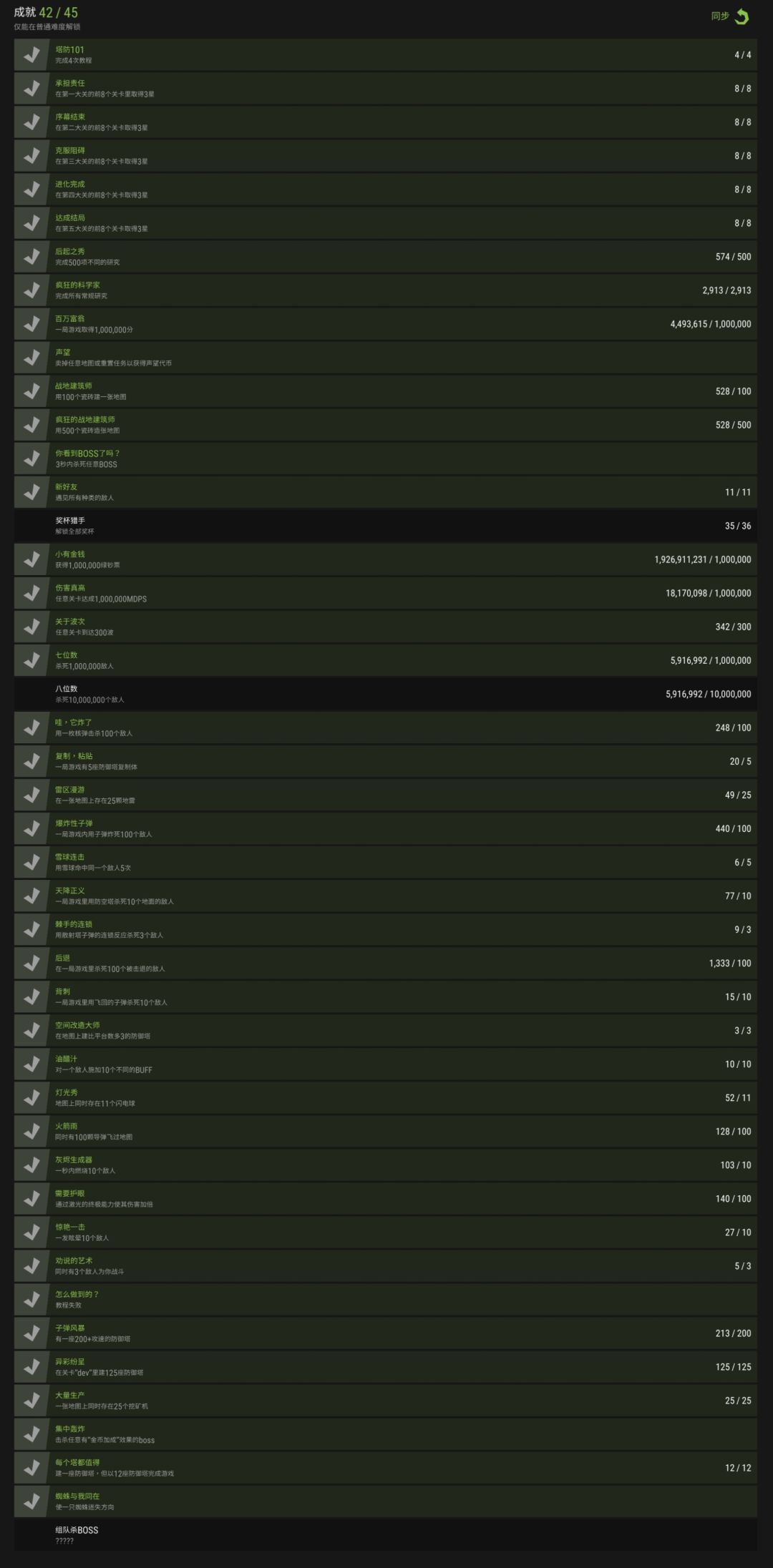Click the 集中轰炸 achievement title
This screenshot has height=1568, width=773.
click(70, 1429)
